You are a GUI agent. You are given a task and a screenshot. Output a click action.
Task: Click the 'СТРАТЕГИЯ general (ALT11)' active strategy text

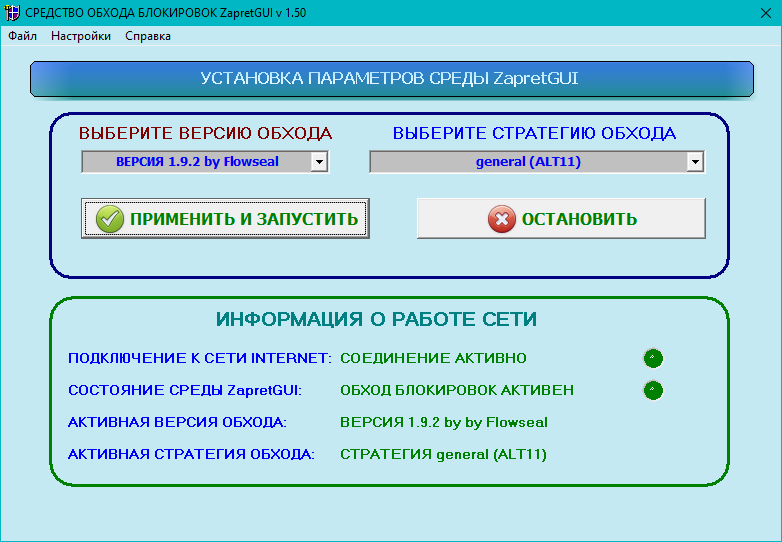[x=443, y=454]
